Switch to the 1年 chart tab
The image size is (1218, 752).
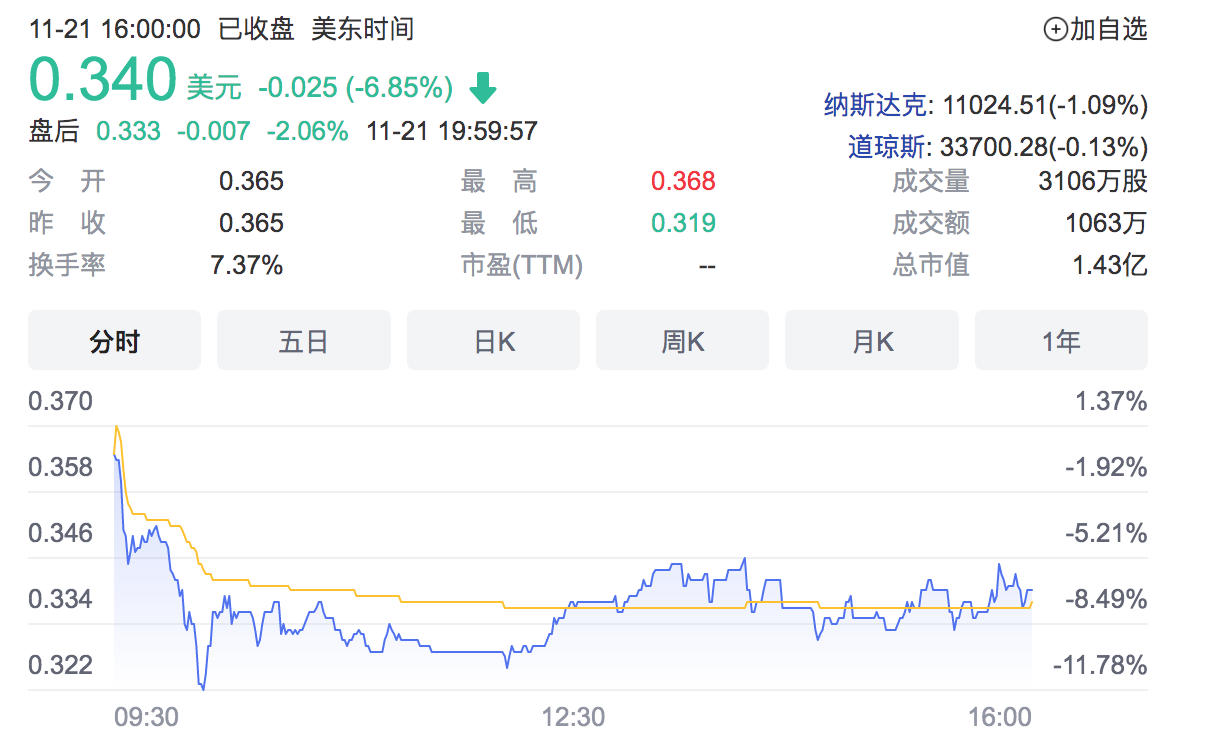click(x=1061, y=341)
